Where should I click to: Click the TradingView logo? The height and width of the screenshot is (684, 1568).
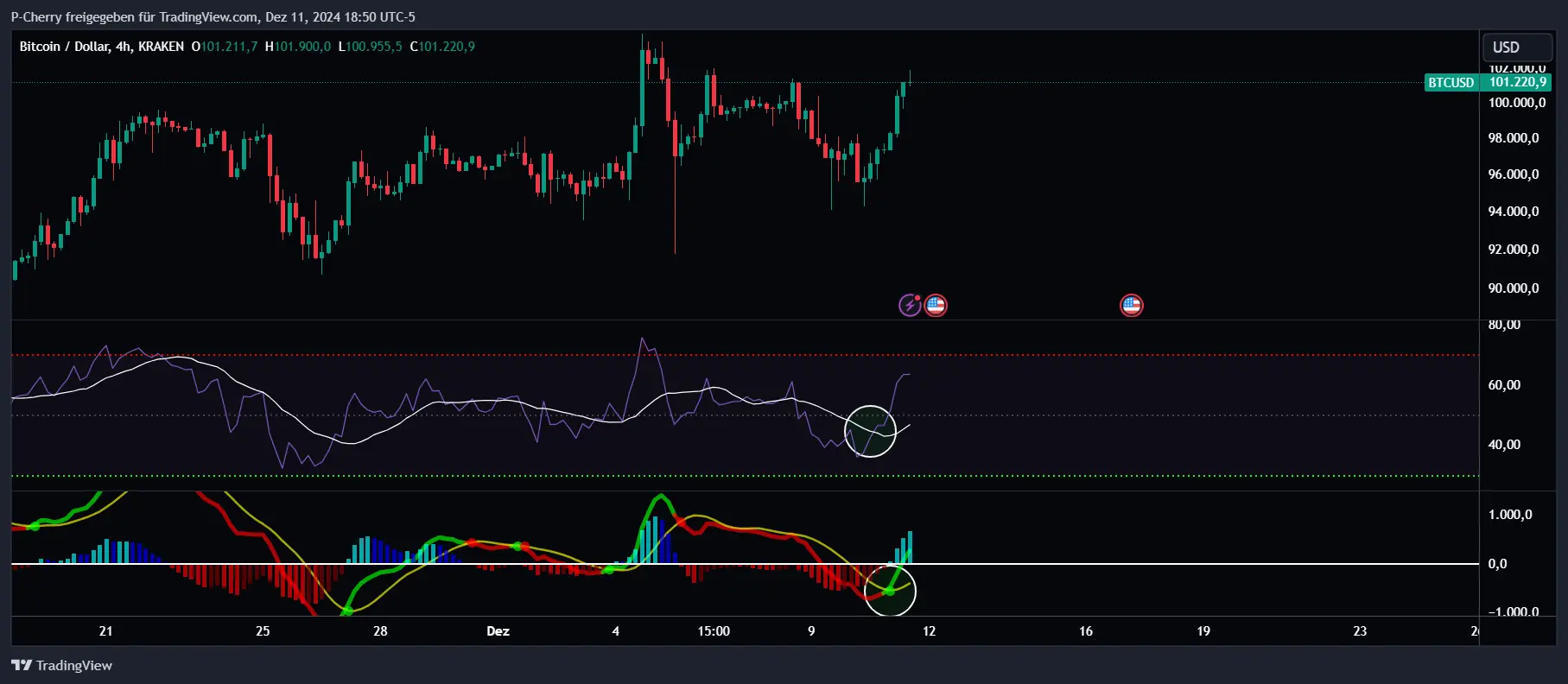(61, 665)
